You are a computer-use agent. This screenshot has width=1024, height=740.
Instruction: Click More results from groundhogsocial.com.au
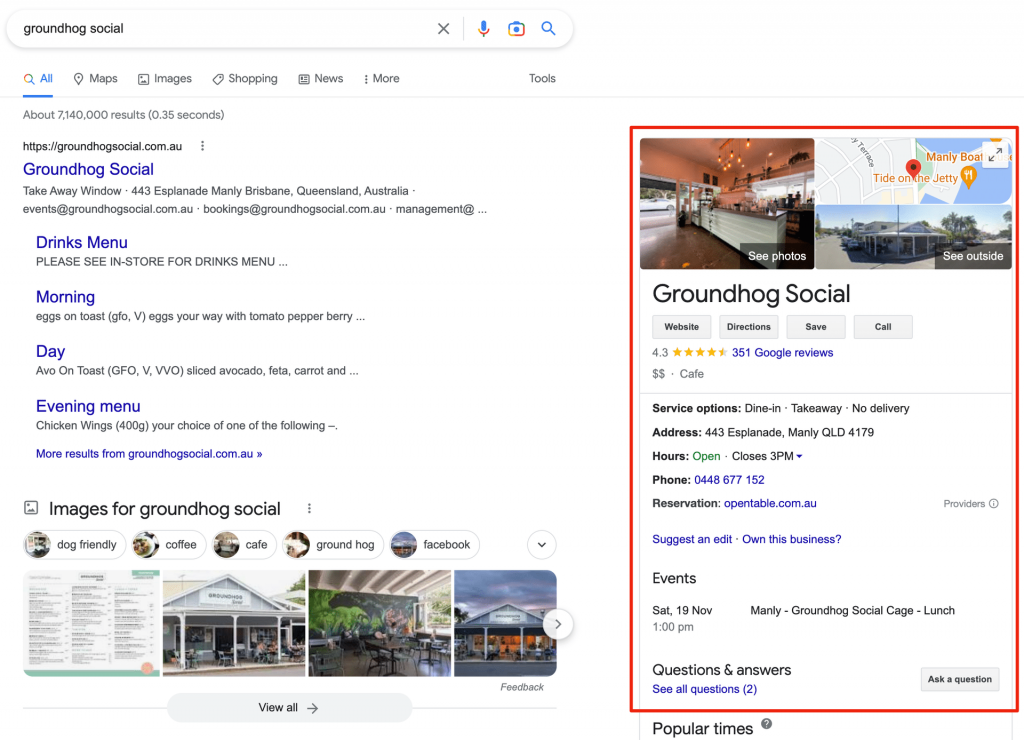click(x=149, y=454)
